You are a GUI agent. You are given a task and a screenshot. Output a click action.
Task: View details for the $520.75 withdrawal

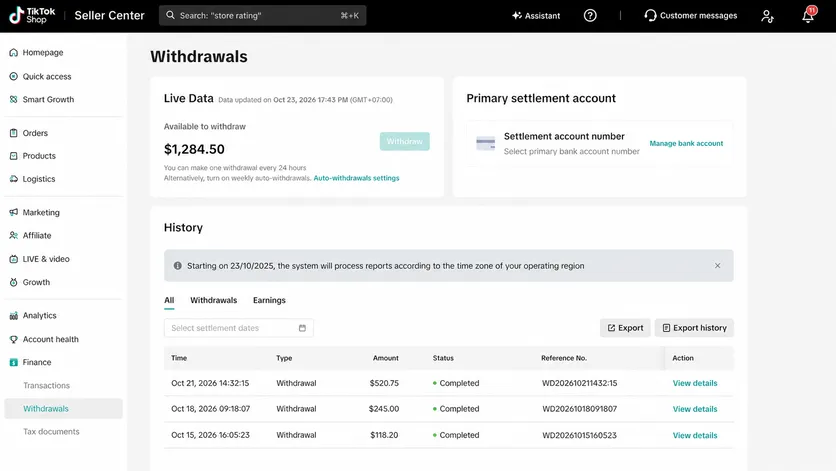click(695, 383)
